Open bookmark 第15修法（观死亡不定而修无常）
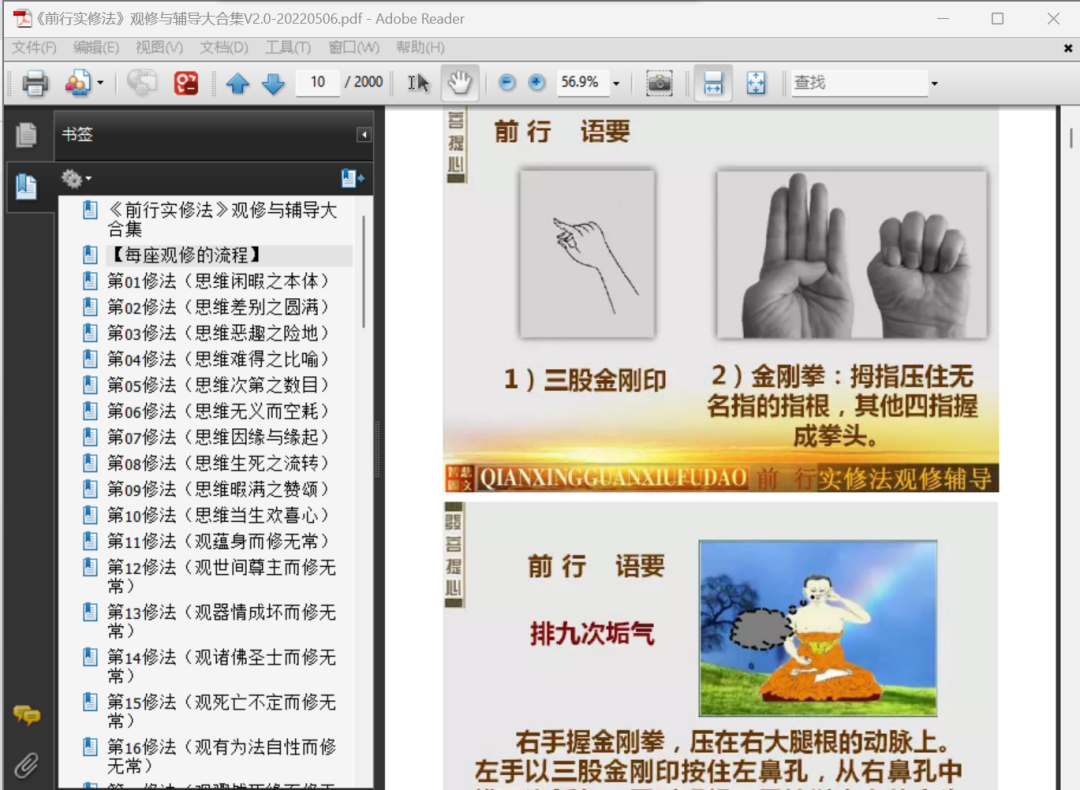Screen dimensions: 1080x790 point(222,711)
